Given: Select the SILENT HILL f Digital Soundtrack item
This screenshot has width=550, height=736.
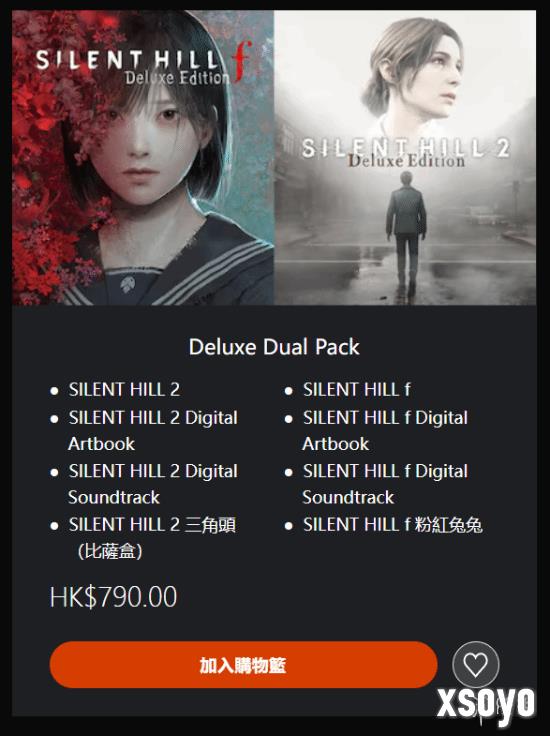Looking at the screenshot, I should 385,484.
